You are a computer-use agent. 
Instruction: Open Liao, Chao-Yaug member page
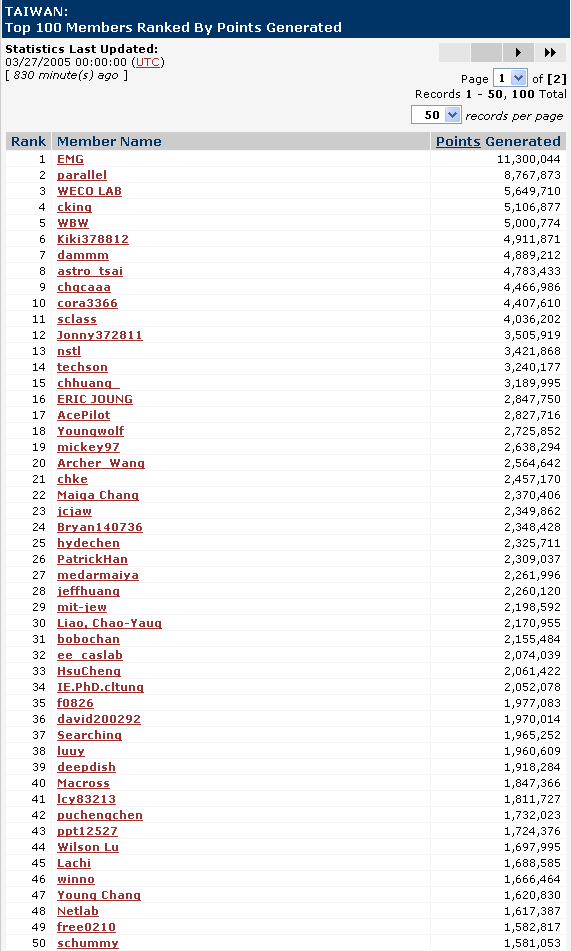click(x=109, y=623)
